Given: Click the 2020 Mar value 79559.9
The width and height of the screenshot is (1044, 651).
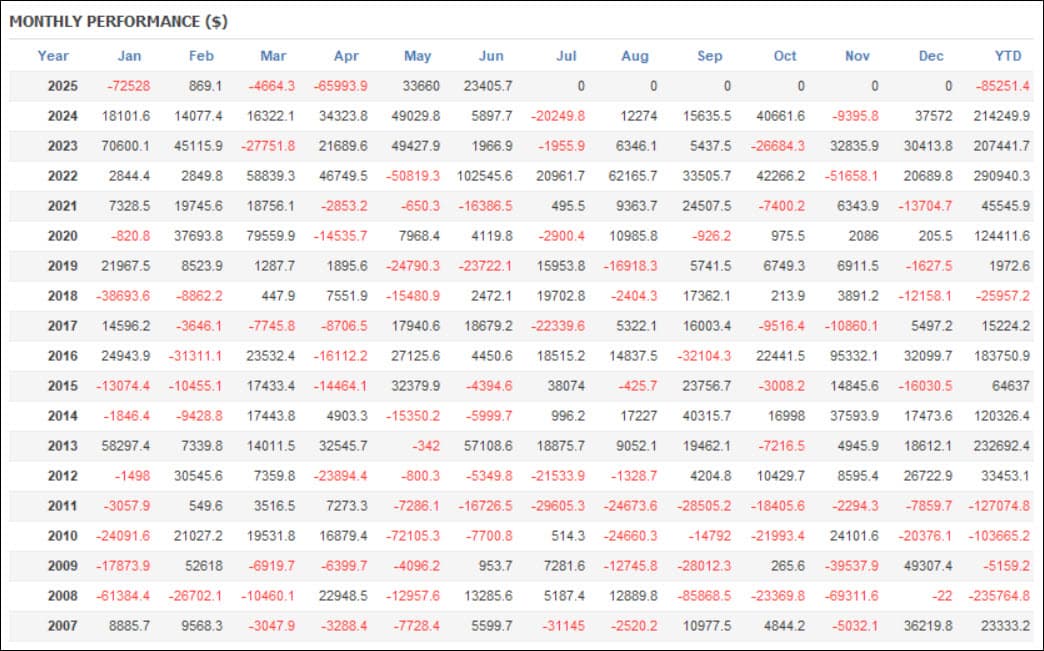Looking at the screenshot, I should point(270,236).
